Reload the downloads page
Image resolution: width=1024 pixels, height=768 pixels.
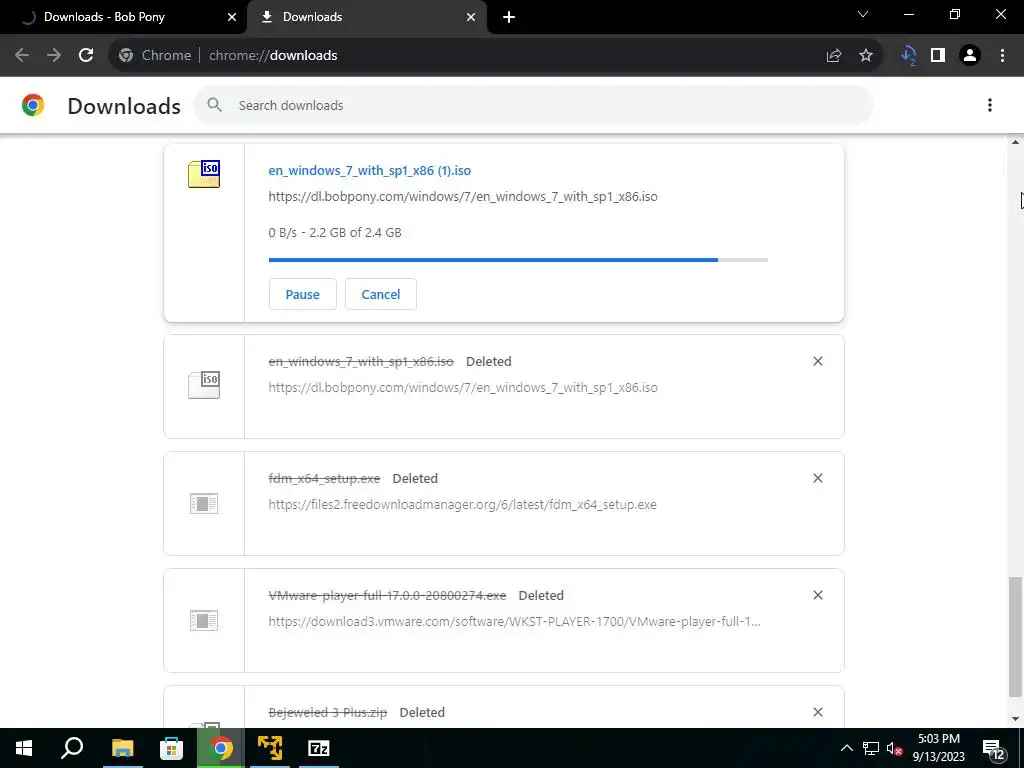(86, 56)
